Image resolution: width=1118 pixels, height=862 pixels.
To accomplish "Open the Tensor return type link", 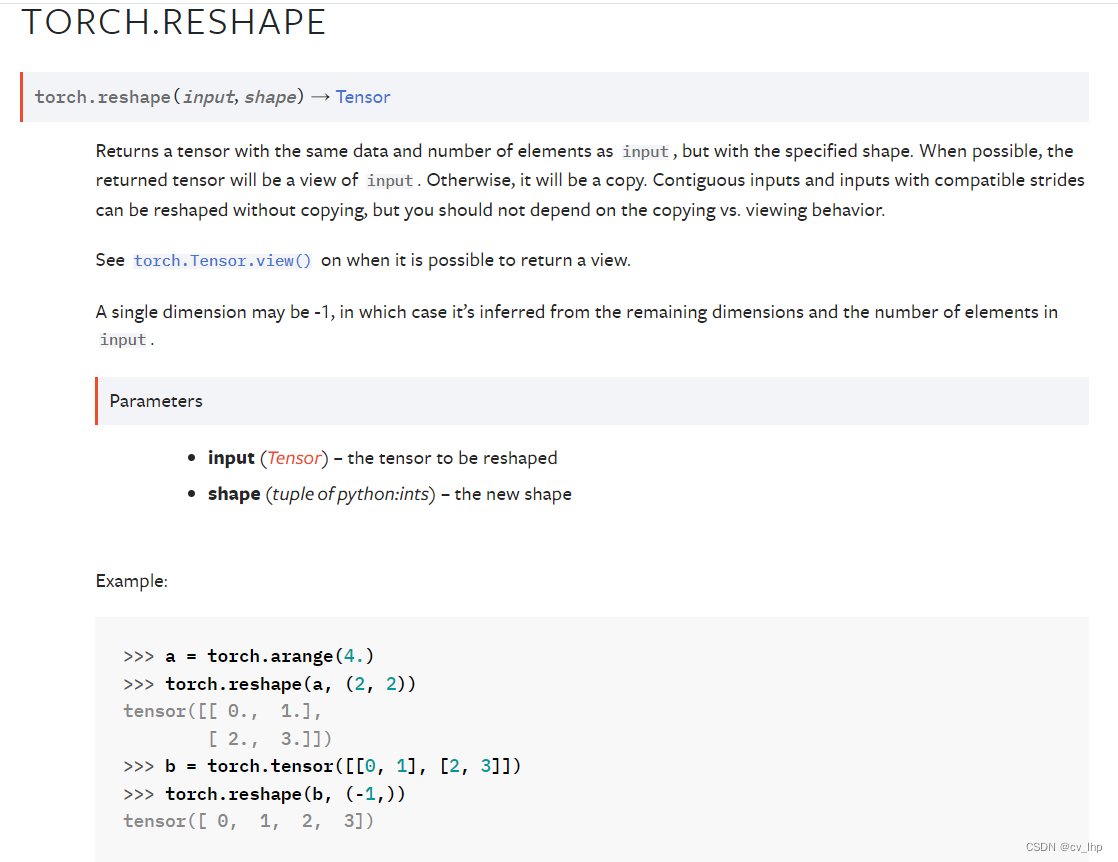I will point(363,97).
